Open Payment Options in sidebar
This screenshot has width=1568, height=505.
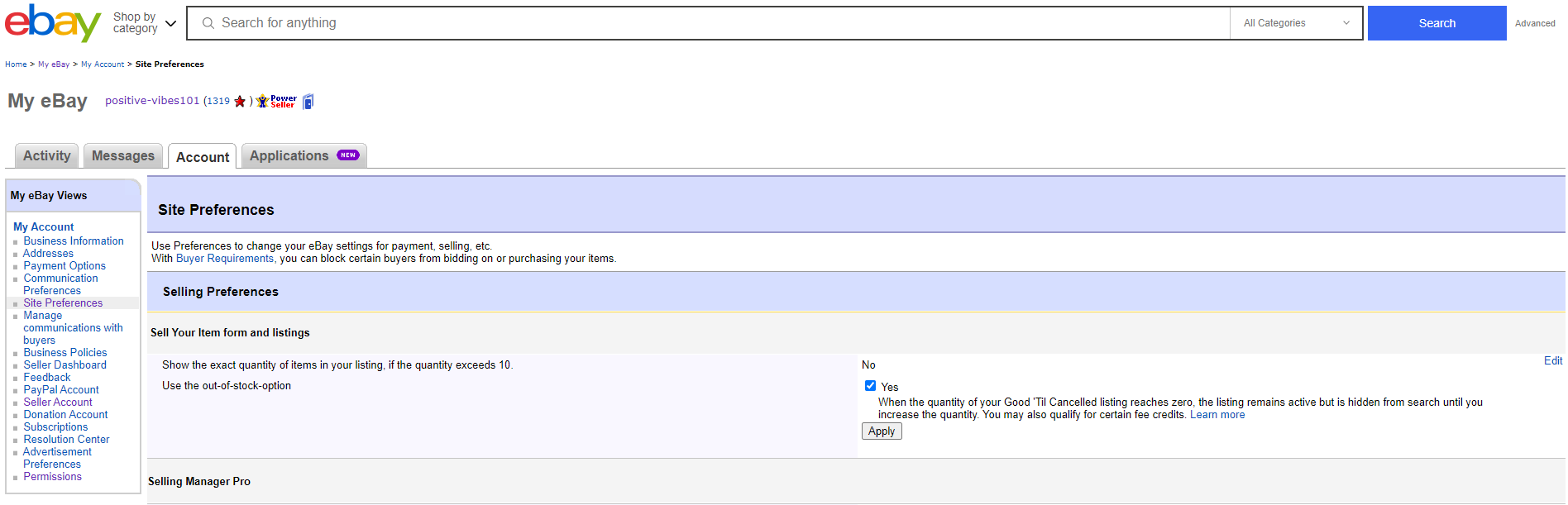coord(65,266)
